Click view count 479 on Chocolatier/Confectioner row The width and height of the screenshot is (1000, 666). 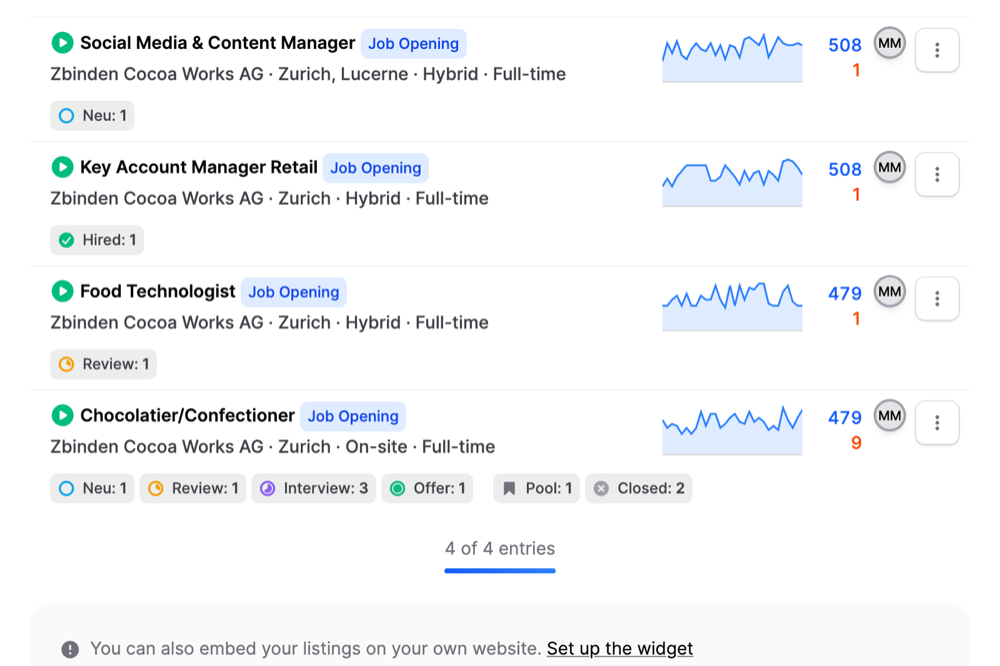point(844,417)
